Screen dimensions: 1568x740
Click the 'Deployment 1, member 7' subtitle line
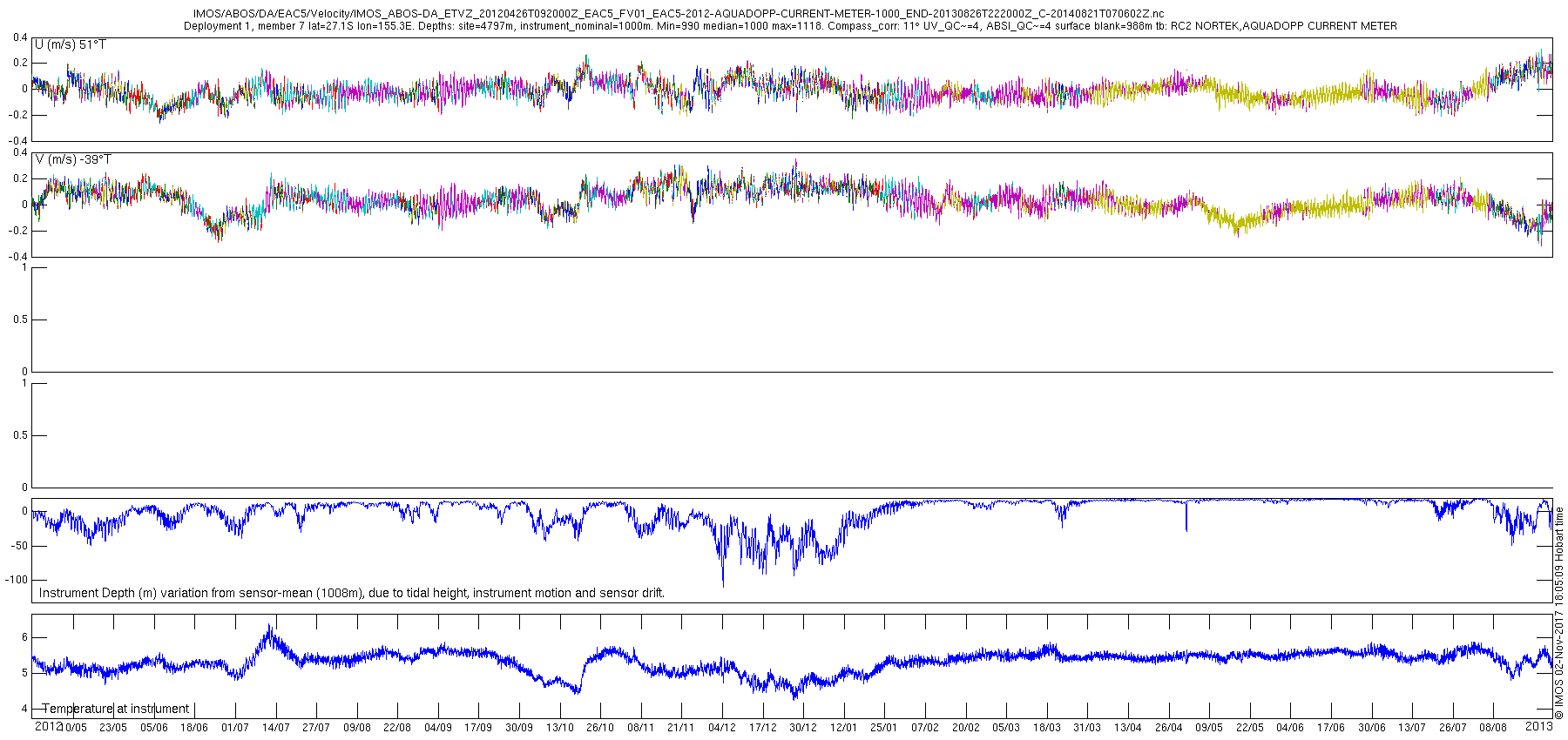(790, 26)
